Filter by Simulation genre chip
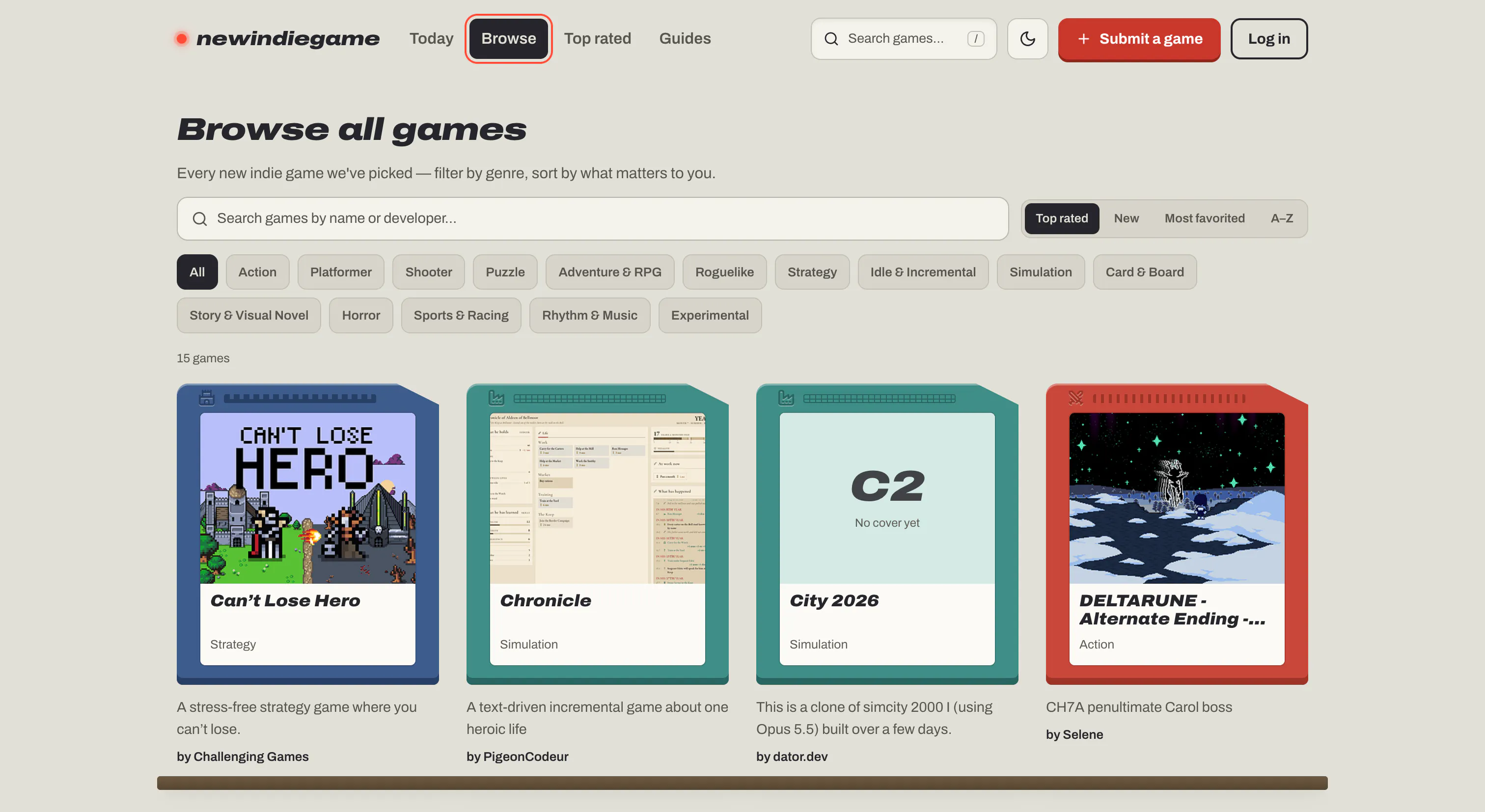1485x812 pixels. pyautogui.click(x=1041, y=272)
